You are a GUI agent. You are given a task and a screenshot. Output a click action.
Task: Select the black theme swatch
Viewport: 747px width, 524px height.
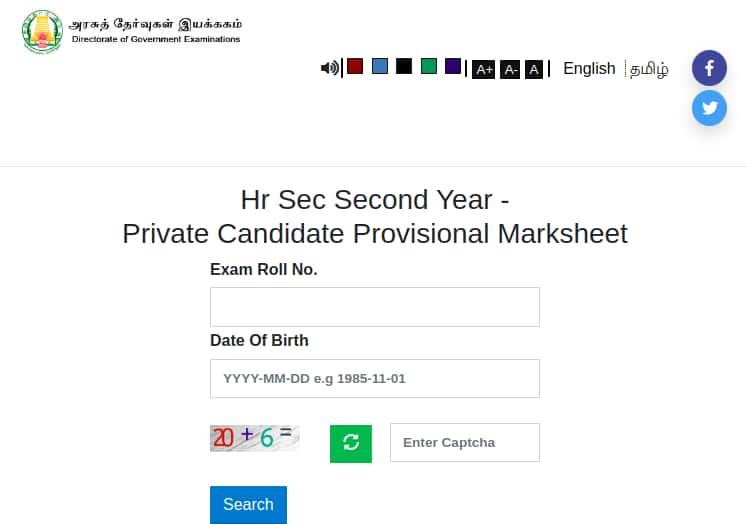404,66
